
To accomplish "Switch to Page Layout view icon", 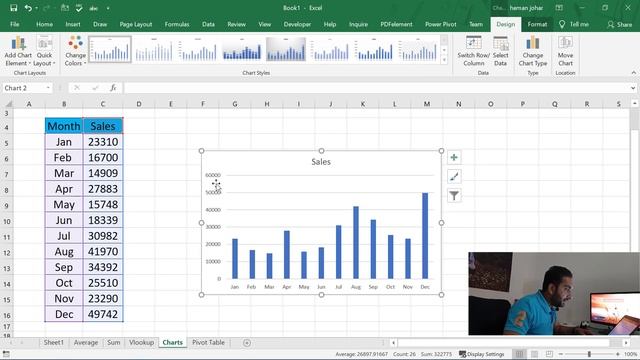I will 534,354.
